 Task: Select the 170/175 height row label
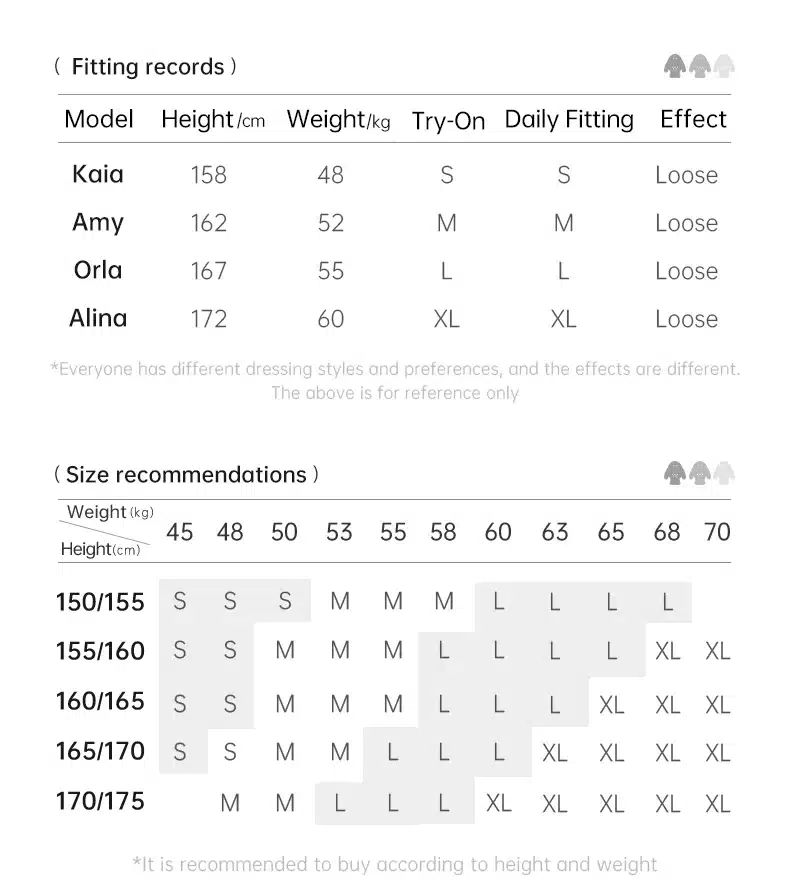pyautogui.click(x=100, y=801)
